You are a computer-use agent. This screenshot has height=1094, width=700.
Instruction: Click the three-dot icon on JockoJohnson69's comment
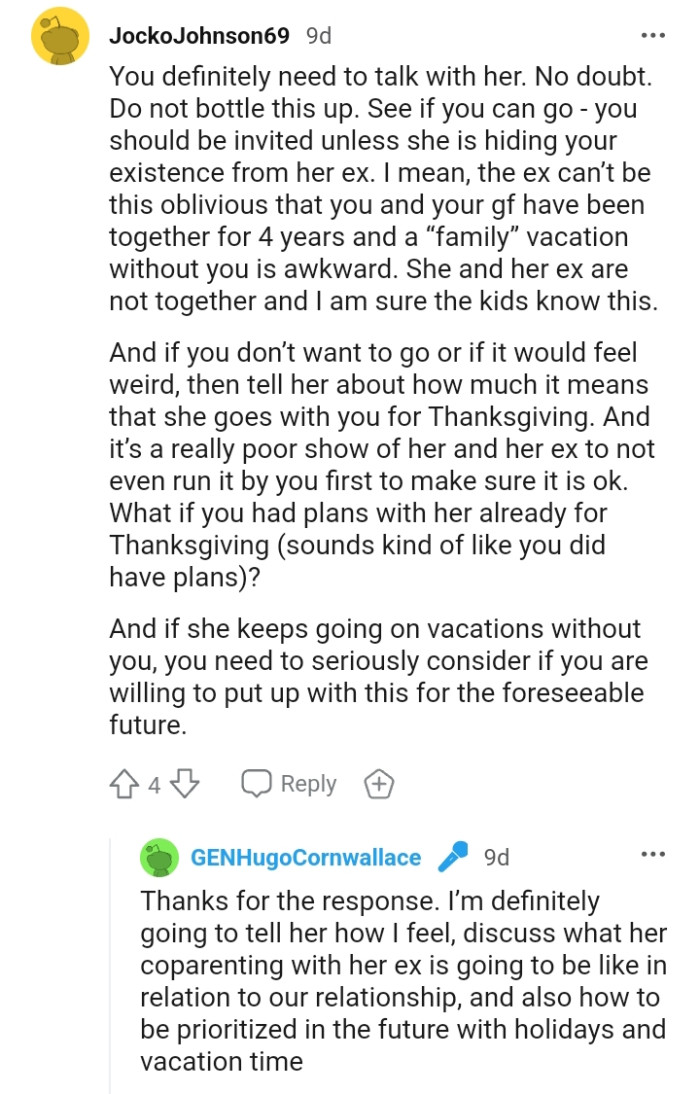tap(654, 34)
